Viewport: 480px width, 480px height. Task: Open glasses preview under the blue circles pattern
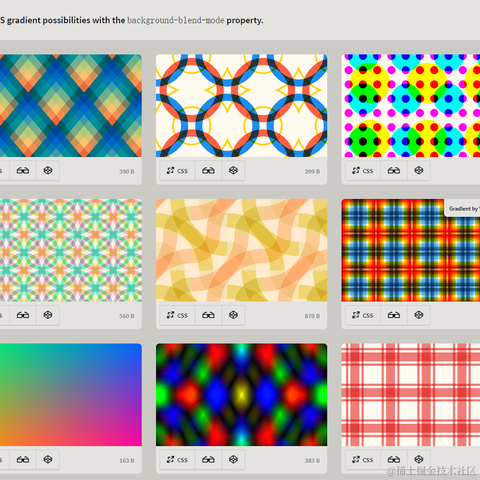(x=208, y=171)
